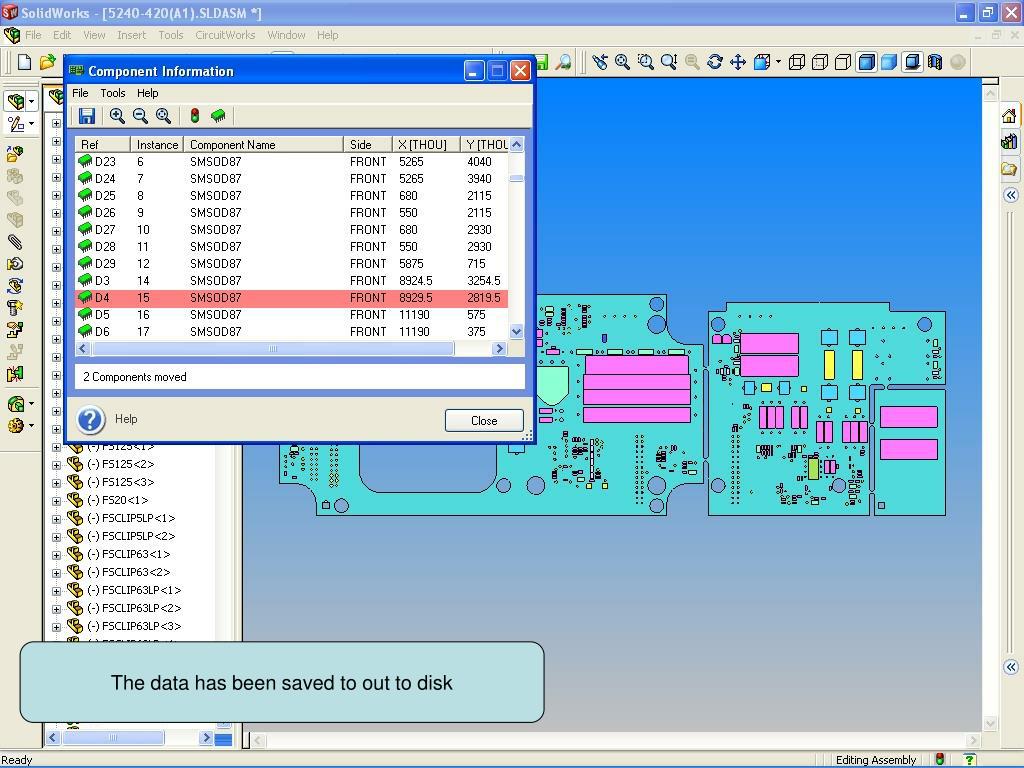1024x768 pixels.
Task: Click the green chip component icon
Action: coord(218,116)
